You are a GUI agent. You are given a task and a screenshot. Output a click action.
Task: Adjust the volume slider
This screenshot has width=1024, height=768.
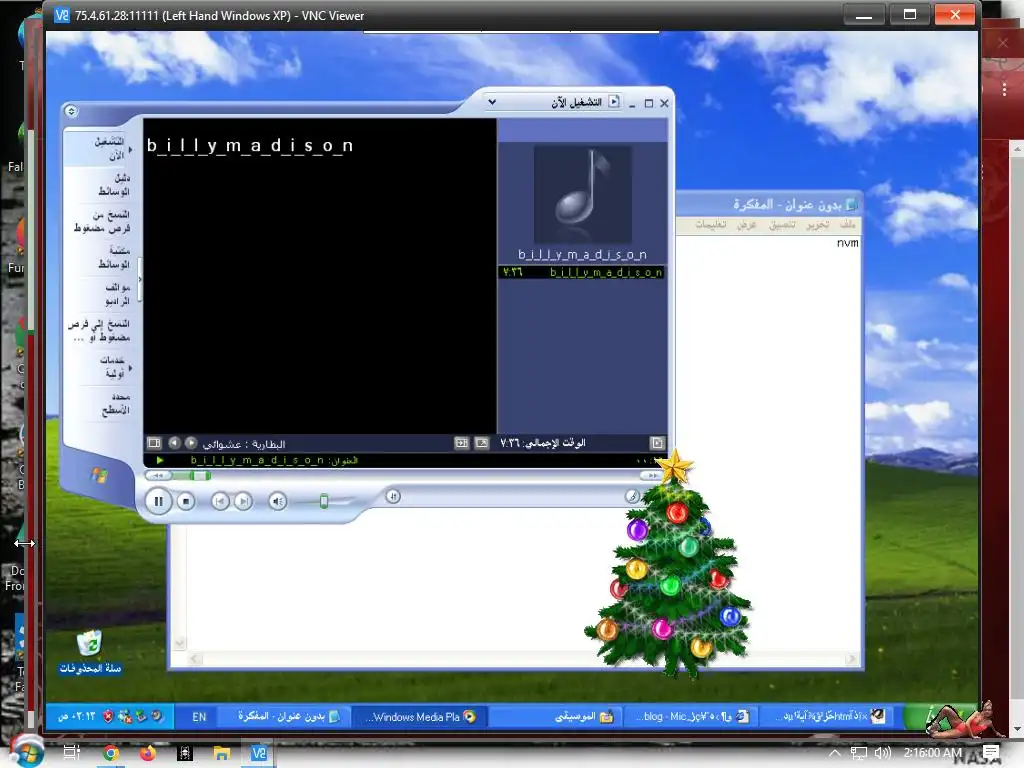coord(324,502)
